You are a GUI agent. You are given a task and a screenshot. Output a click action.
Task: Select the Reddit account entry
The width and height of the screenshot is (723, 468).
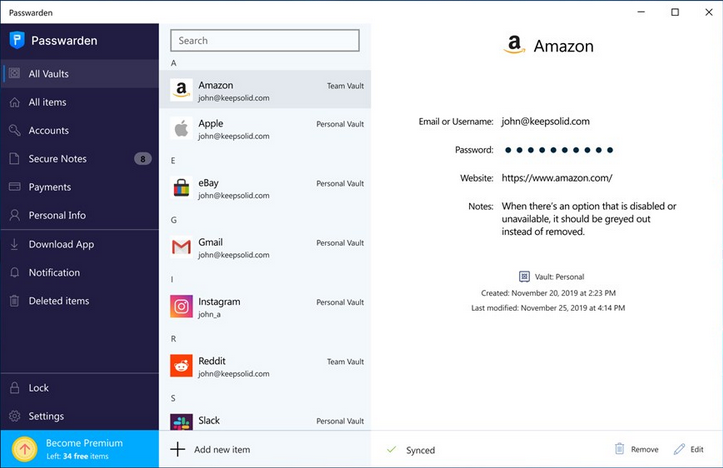265,366
